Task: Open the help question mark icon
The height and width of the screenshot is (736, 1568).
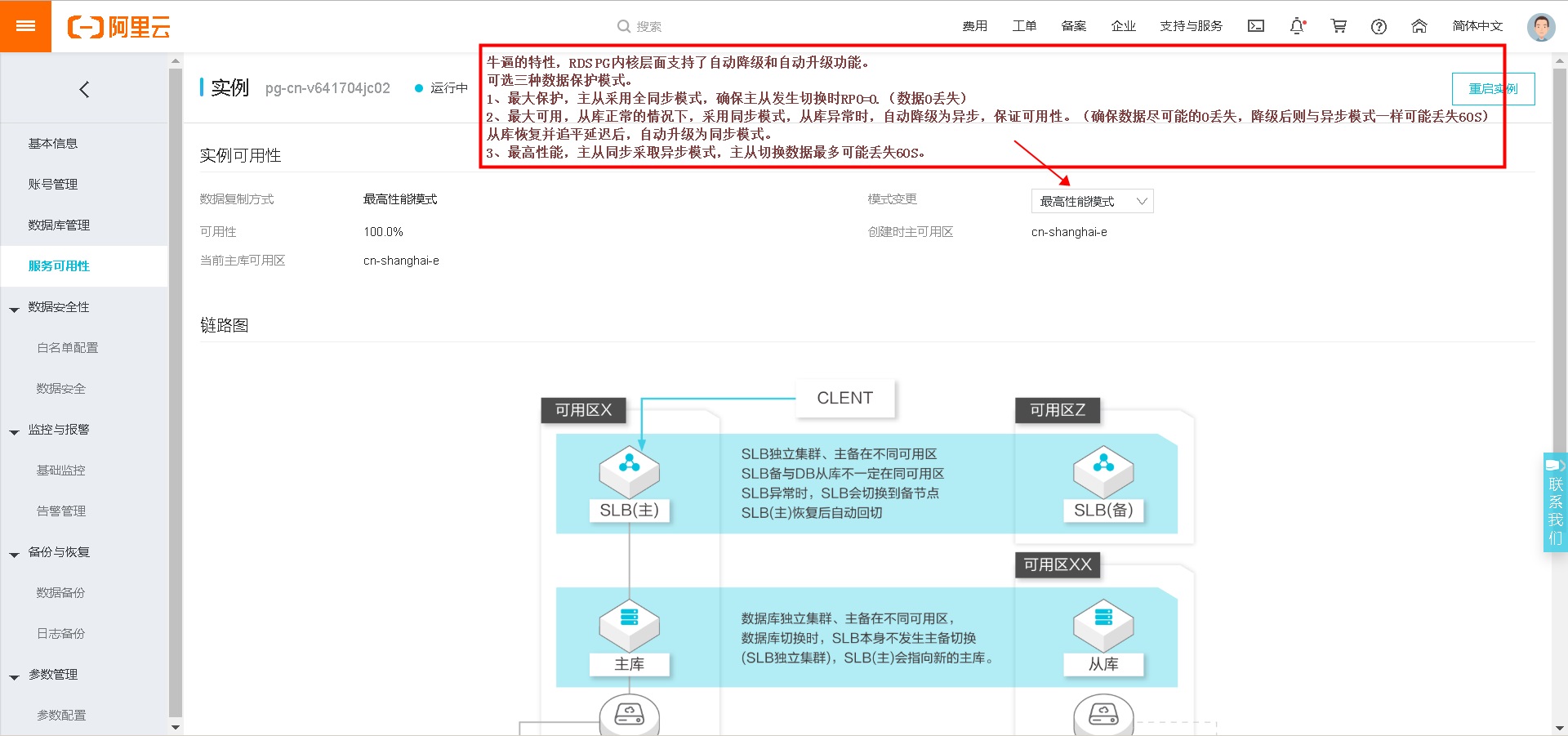Action: click(1379, 26)
